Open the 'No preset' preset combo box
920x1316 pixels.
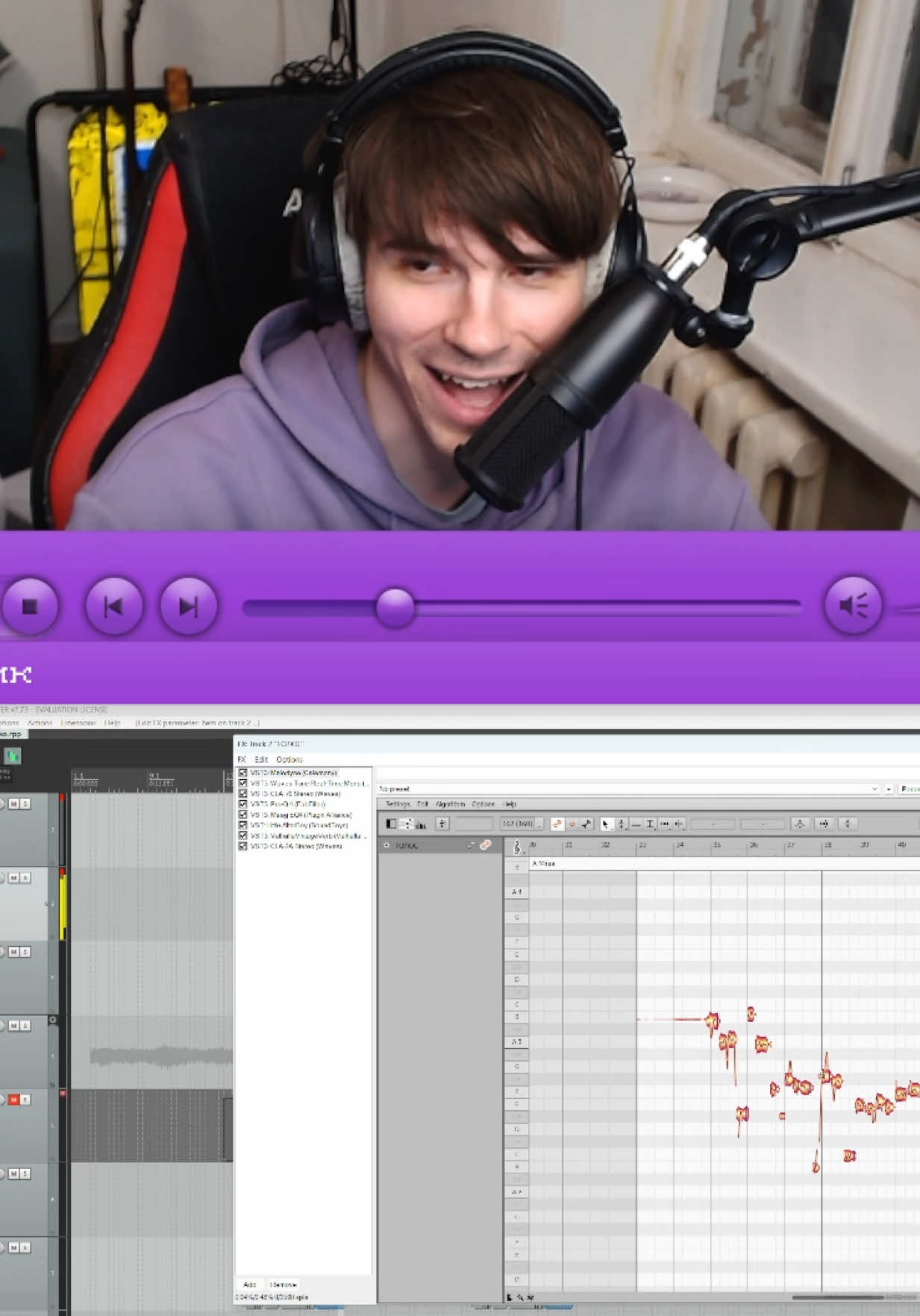(x=628, y=789)
